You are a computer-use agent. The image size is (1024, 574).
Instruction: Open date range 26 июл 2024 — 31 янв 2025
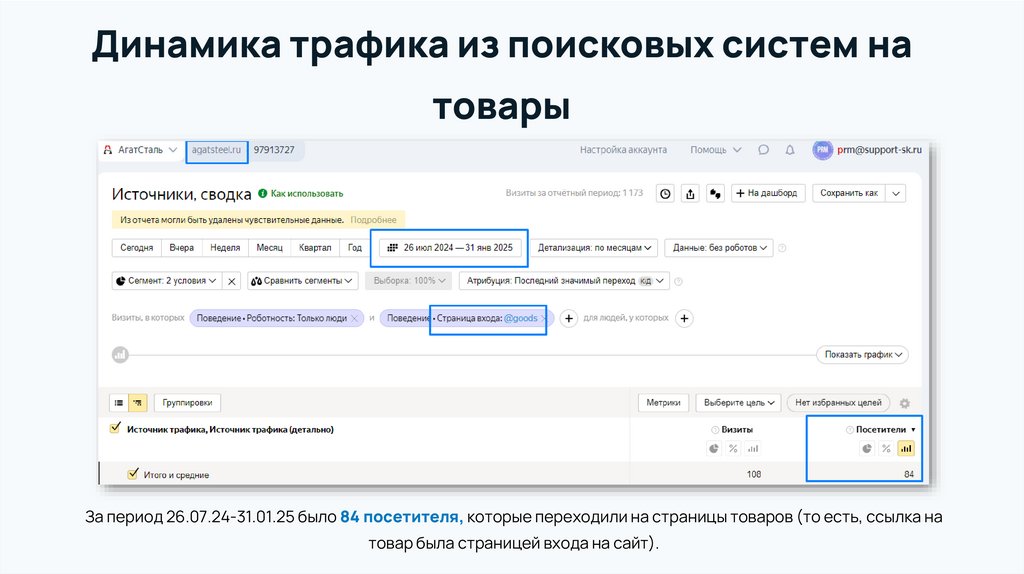(450, 248)
